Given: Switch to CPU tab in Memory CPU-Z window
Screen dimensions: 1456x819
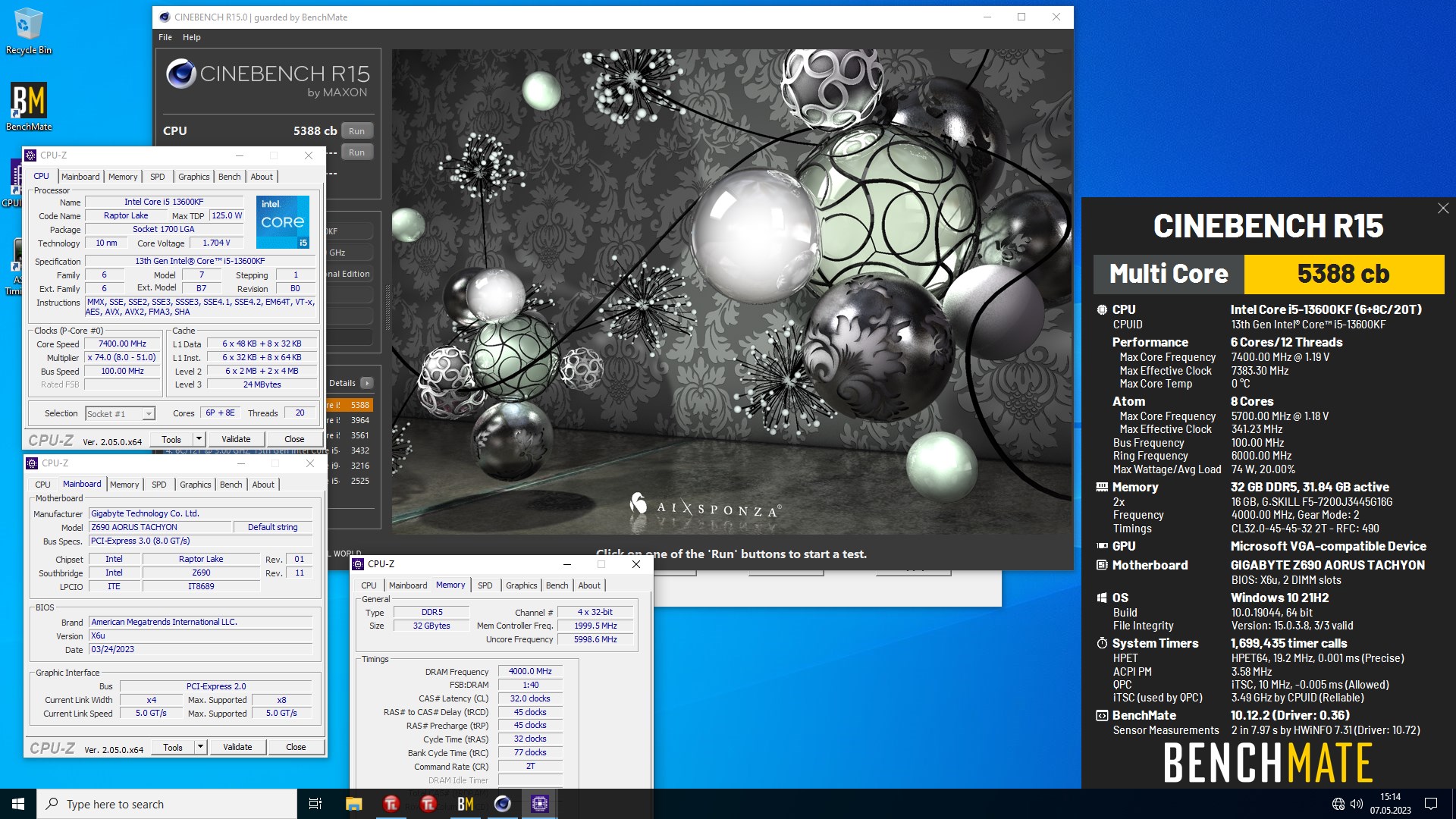Looking at the screenshot, I should coord(369,585).
